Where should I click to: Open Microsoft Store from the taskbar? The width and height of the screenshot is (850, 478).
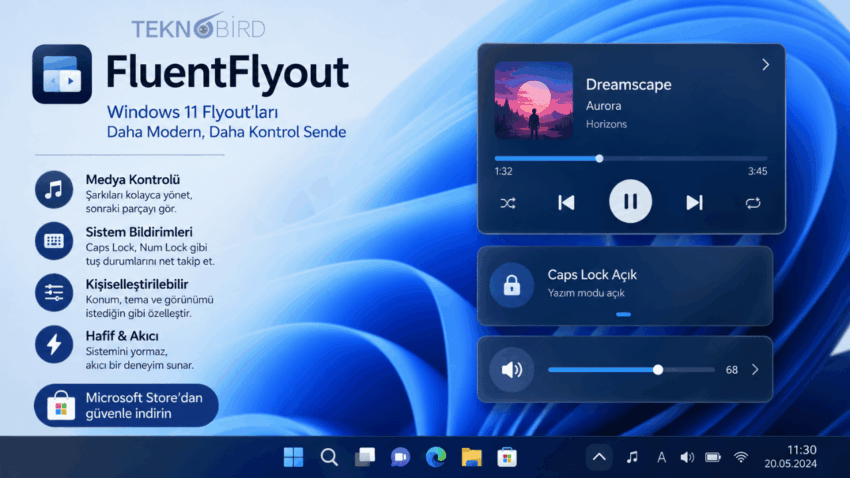[507, 457]
